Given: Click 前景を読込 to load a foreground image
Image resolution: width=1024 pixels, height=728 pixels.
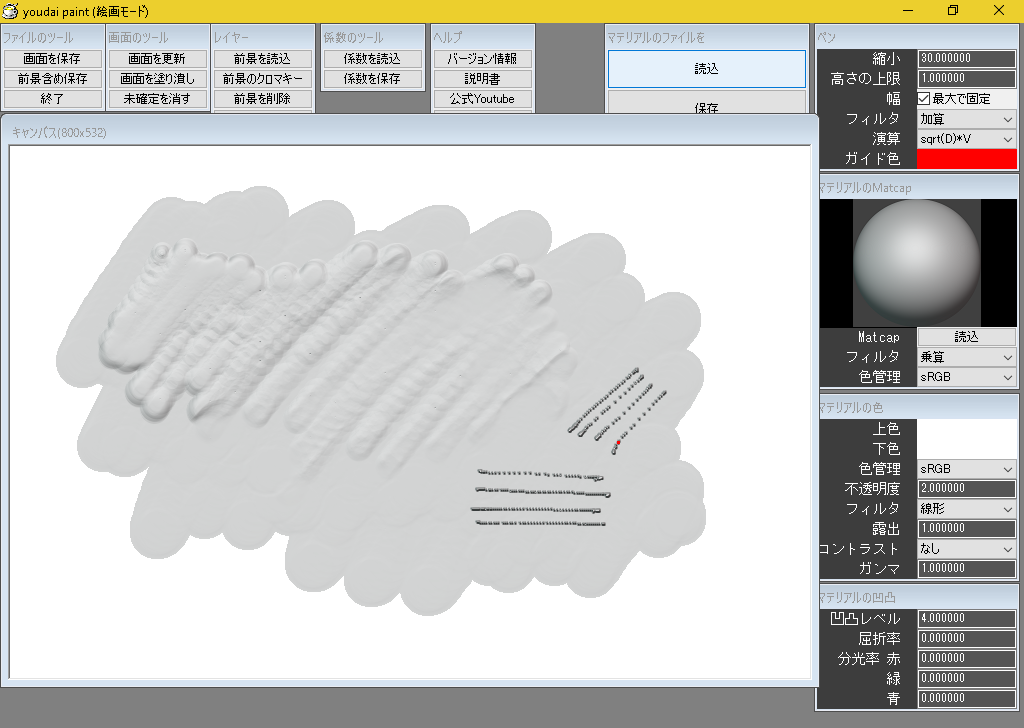Looking at the screenshot, I should tap(262, 59).
